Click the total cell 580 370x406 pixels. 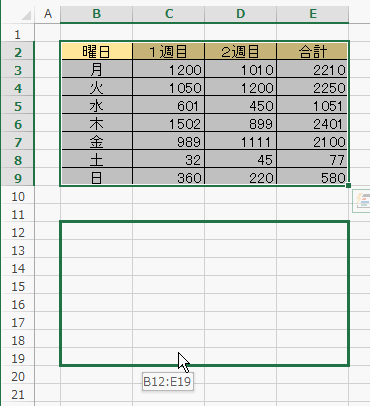(x=312, y=177)
